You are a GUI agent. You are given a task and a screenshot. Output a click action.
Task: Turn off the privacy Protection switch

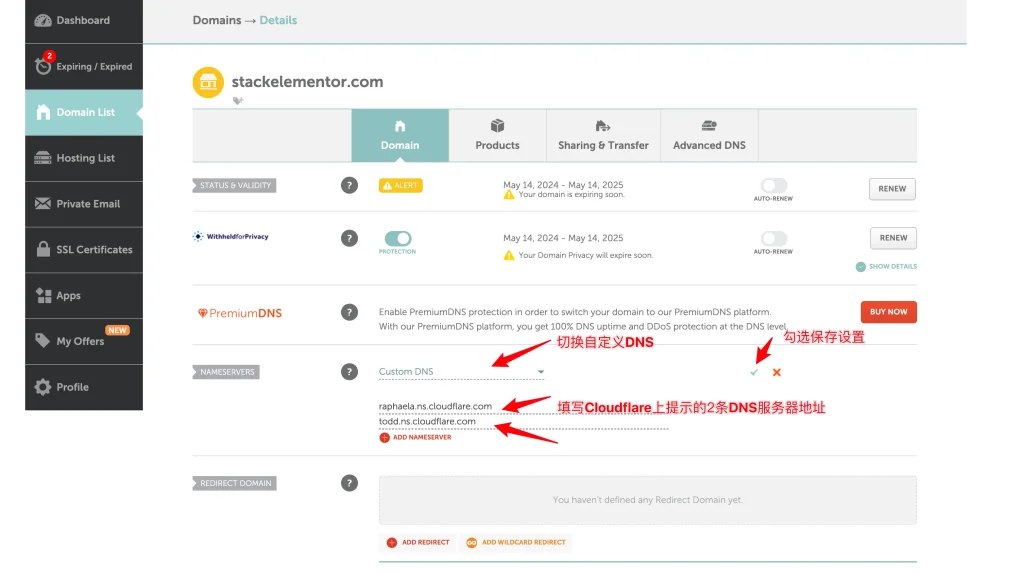[x=398, y=239]
